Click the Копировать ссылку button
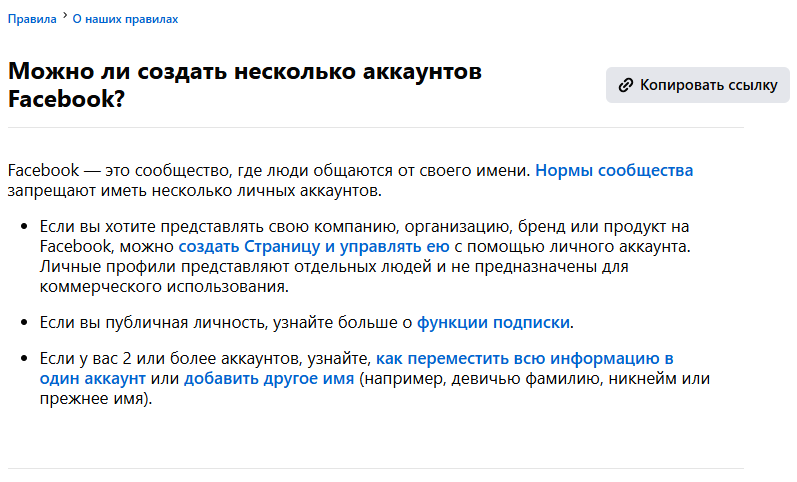The width and height of the screenshot is (797, 482). pyautogui.click(x=697, y=85)
